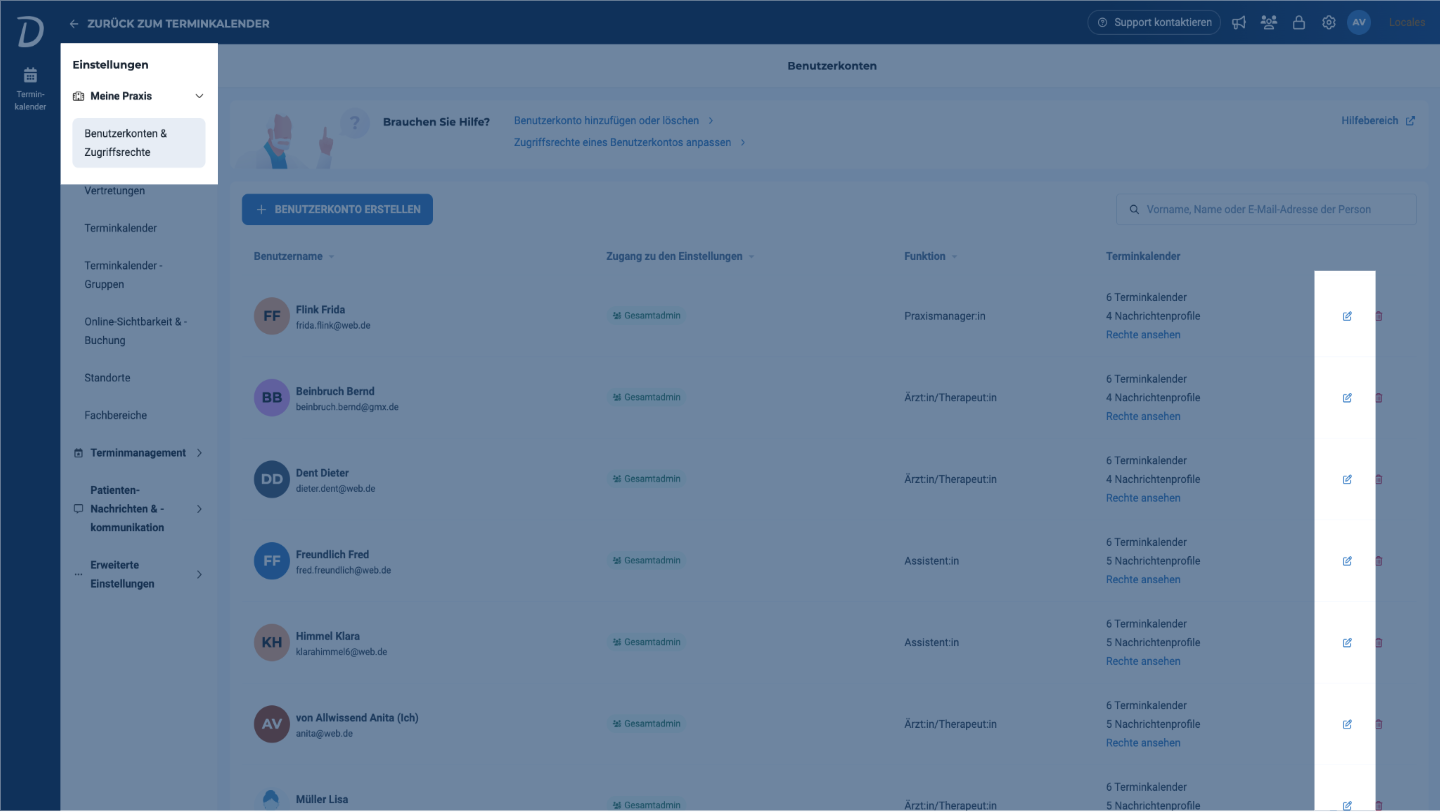Expand Erweiterte Einstellungen section
1440x812 pixels.
(x=199, y=574)
